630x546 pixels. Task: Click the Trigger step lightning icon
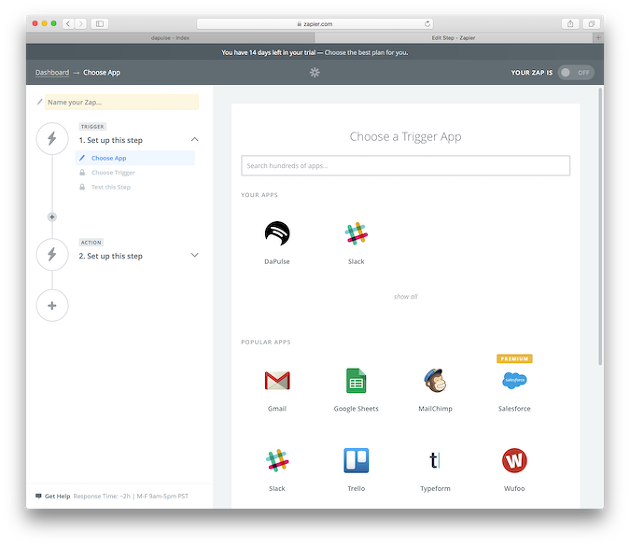point(52,139)
